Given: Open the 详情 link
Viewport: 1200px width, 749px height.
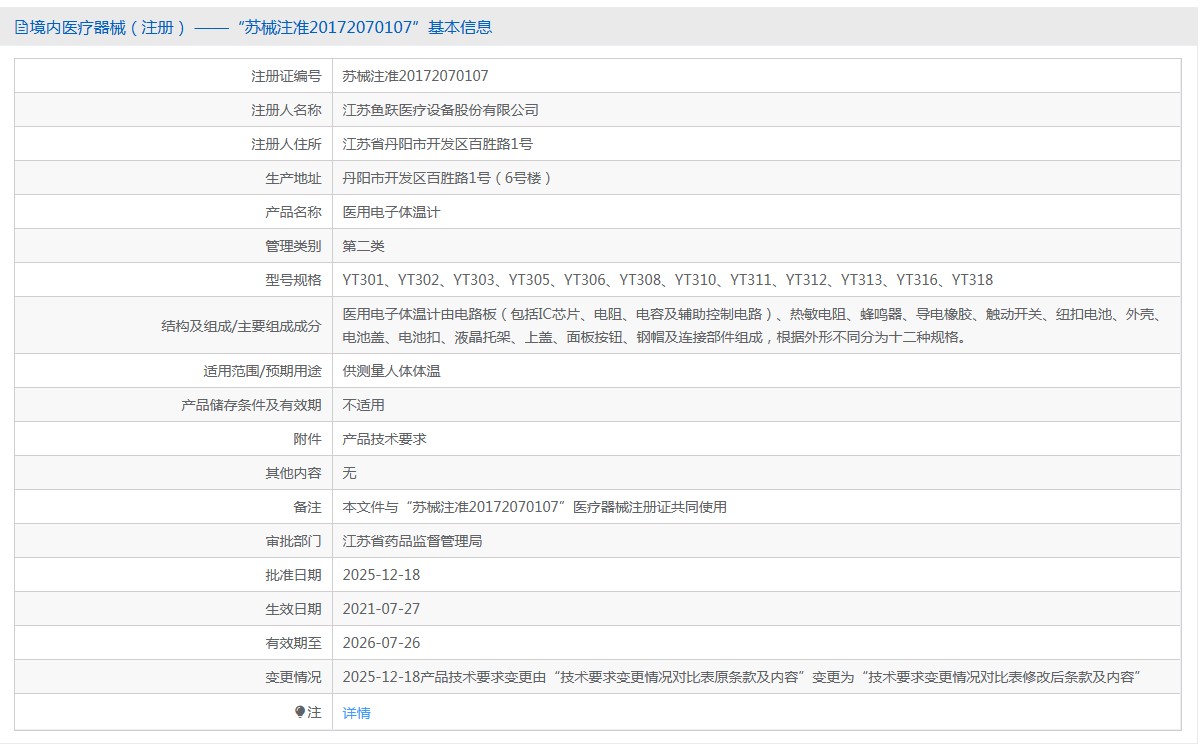Looking at the screenshot, I should click(x=356, y=713).
